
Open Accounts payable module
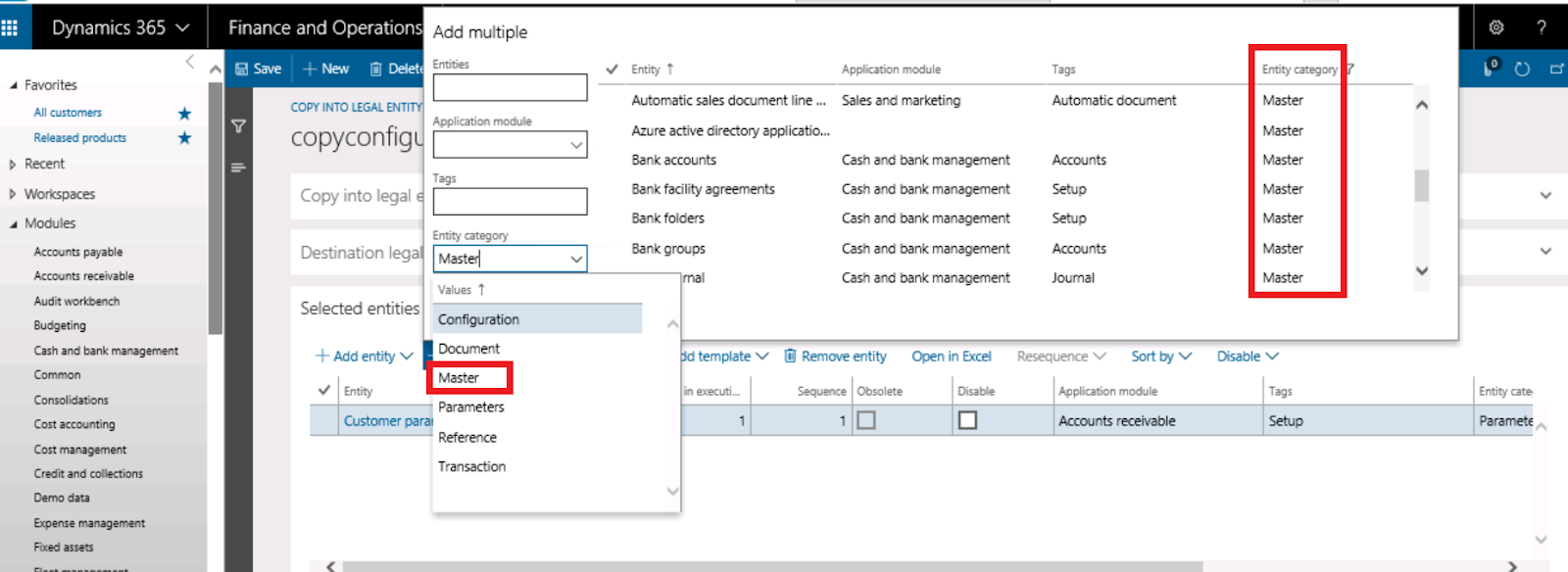(x=78, y=252)
